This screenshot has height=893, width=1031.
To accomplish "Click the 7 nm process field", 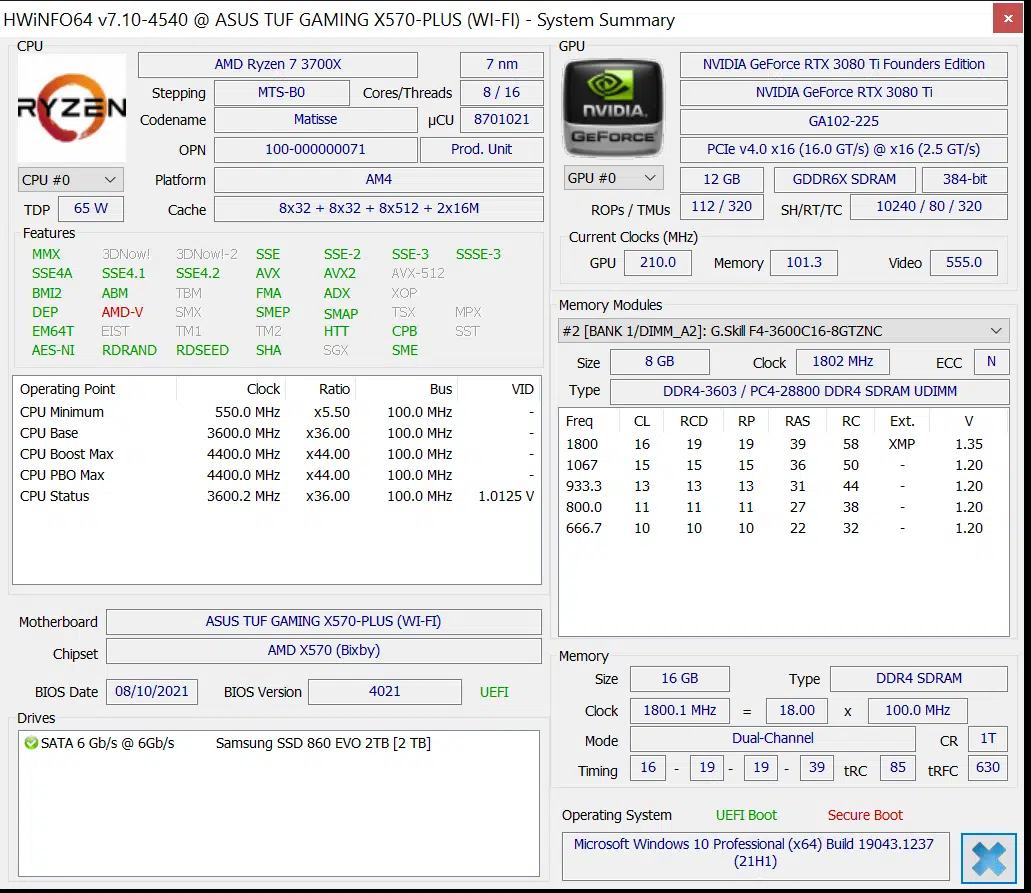I will click(502, 64).
